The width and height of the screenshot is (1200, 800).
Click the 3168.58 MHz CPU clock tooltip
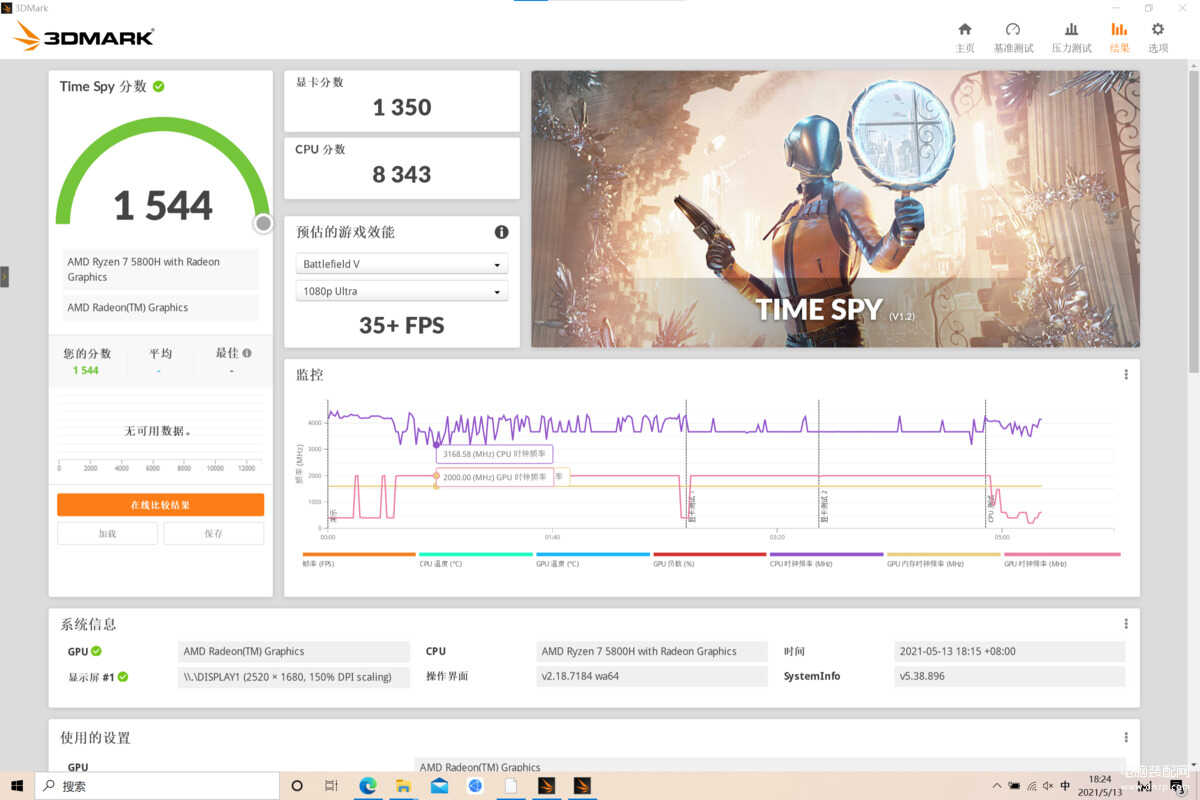tap(494, 454)
